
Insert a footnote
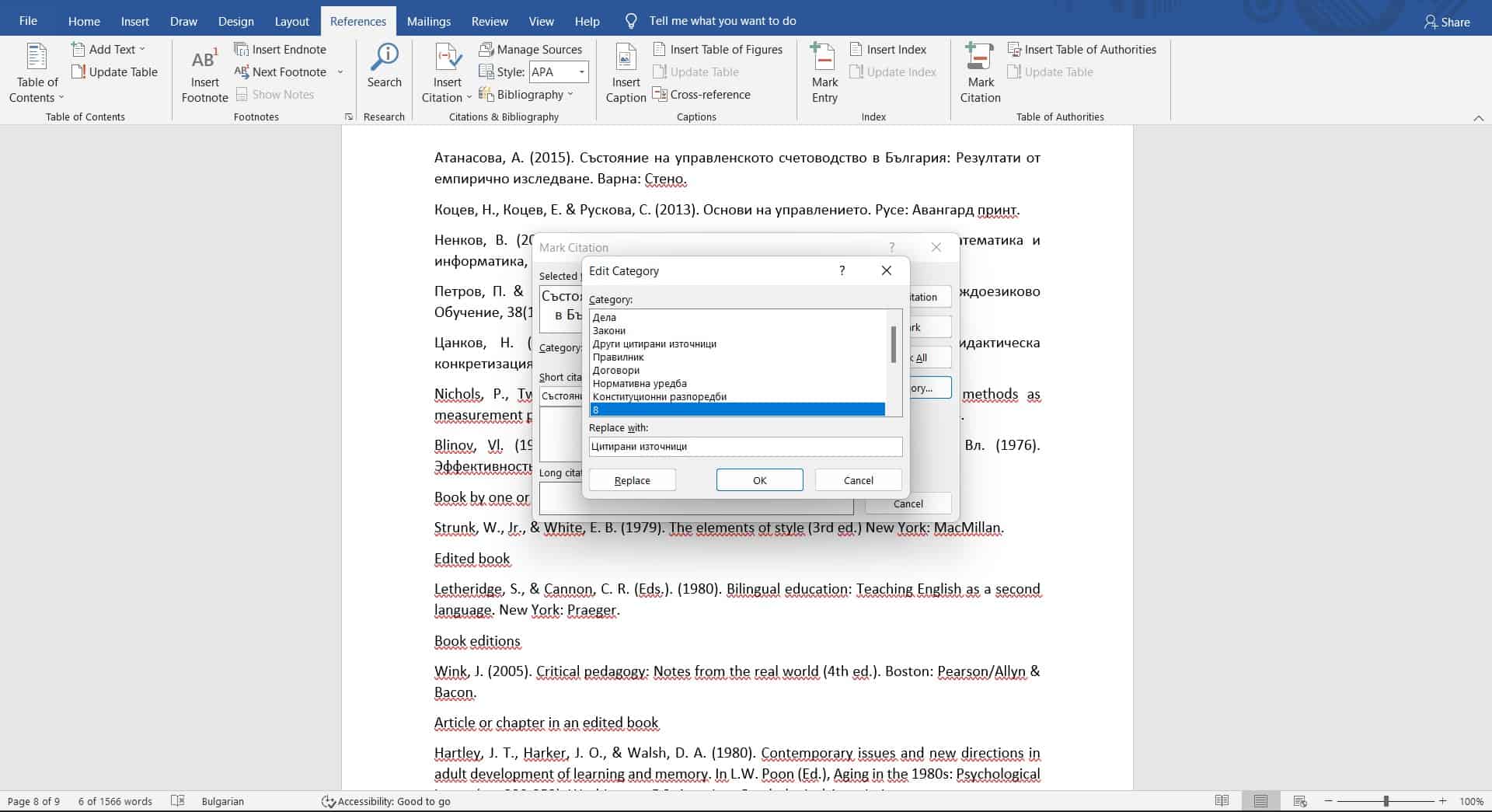[204, 74]
